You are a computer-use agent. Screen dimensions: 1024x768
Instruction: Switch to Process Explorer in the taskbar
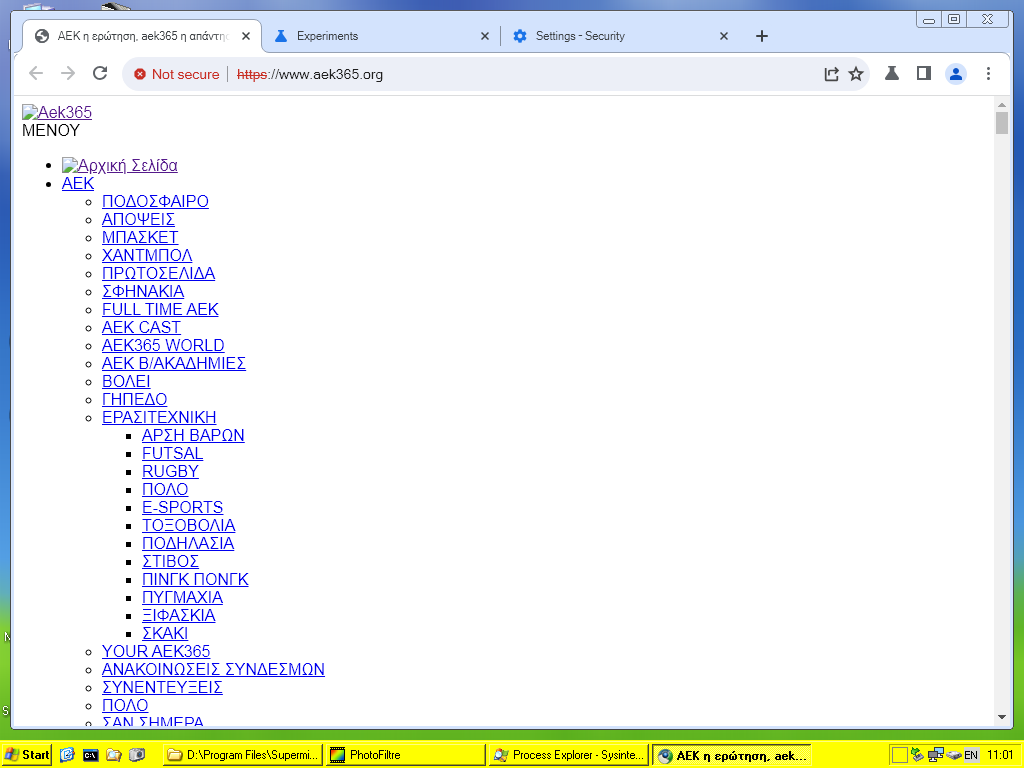pyautogui.click(x=569, y=755)
